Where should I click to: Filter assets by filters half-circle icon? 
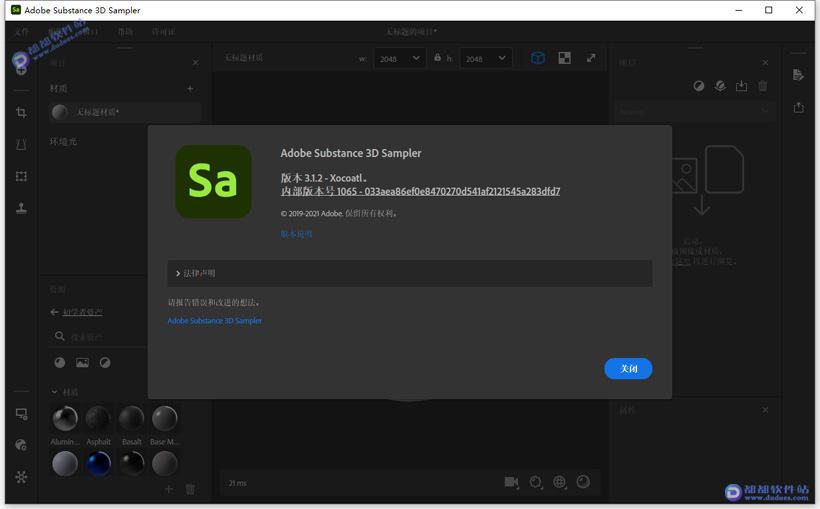tap(105, 363)
